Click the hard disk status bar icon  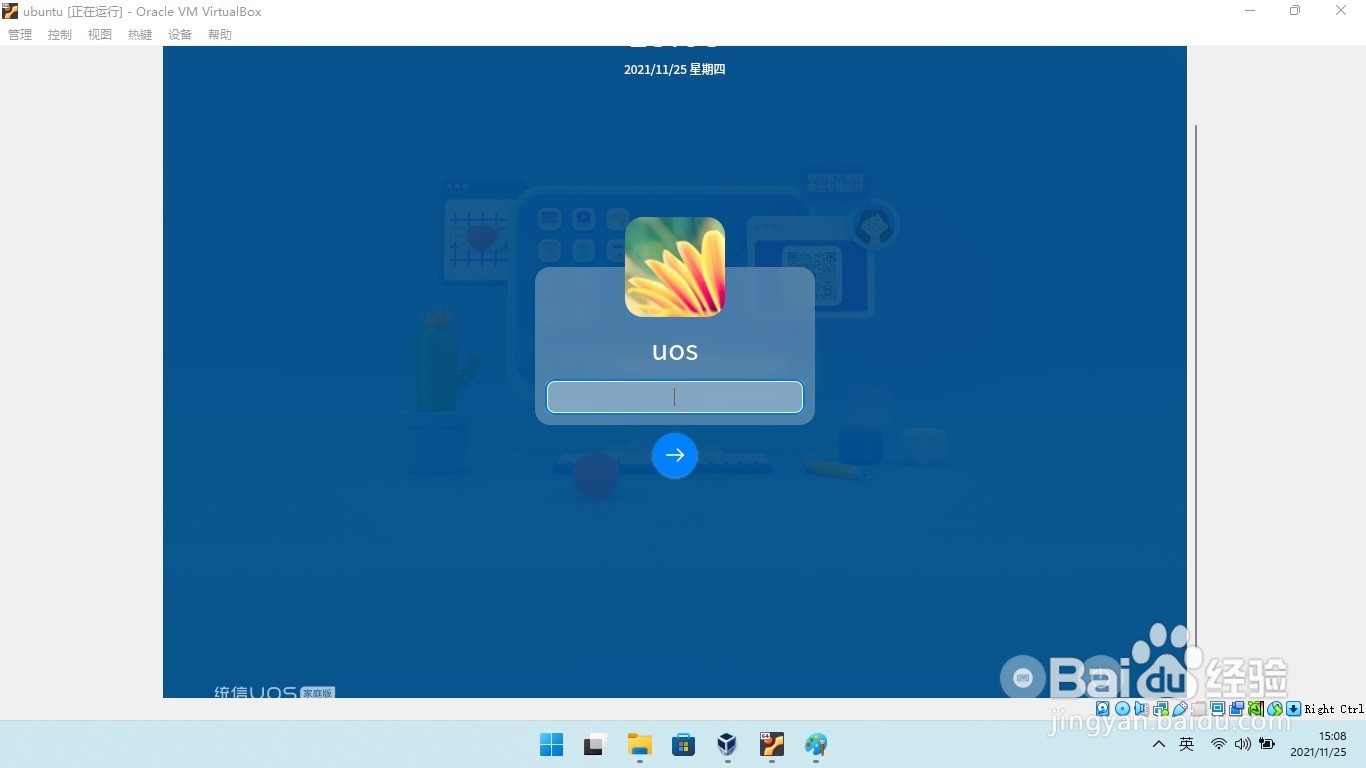click(x=1102, y=708)
